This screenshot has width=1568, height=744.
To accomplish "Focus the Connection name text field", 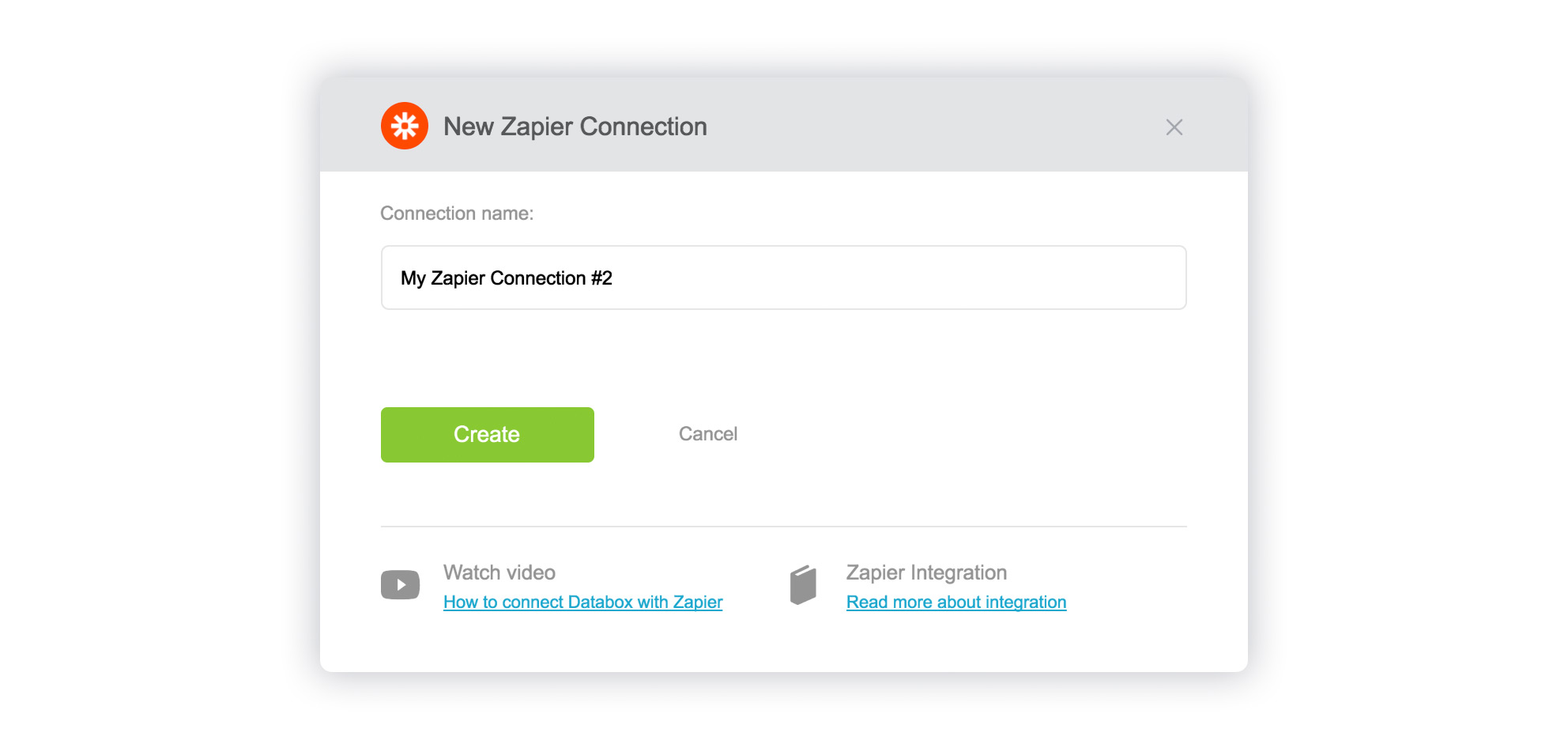I will click(x=782, y=278).
